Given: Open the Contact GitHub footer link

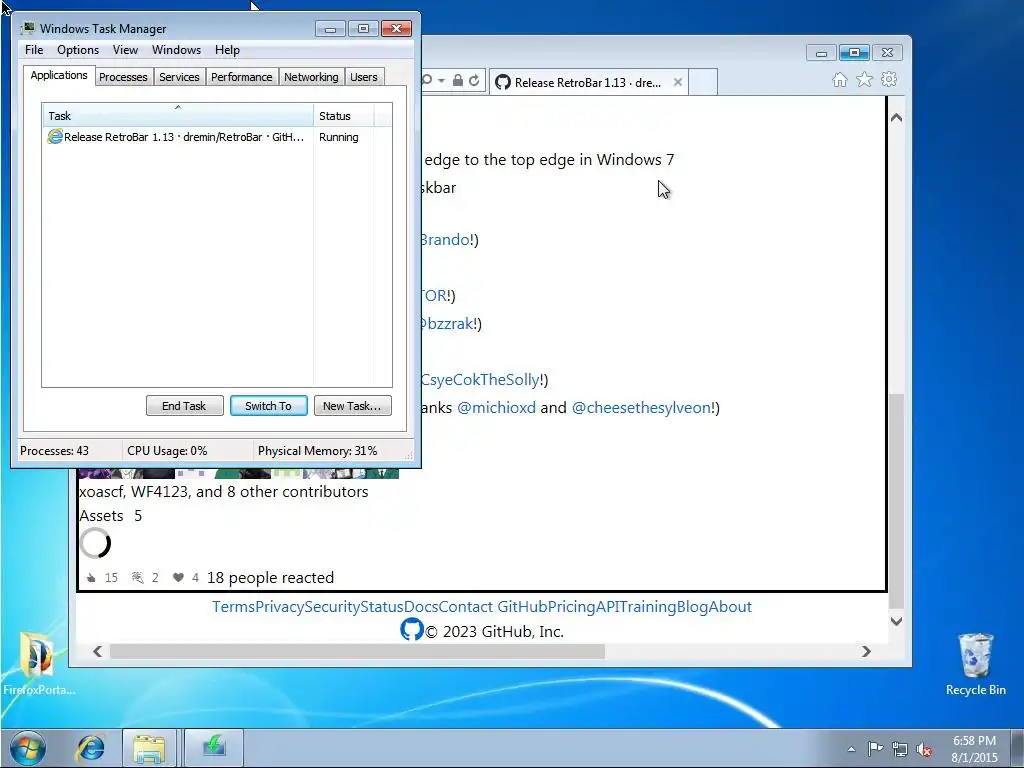Looking at the screenshot, I should click(492, 607).
